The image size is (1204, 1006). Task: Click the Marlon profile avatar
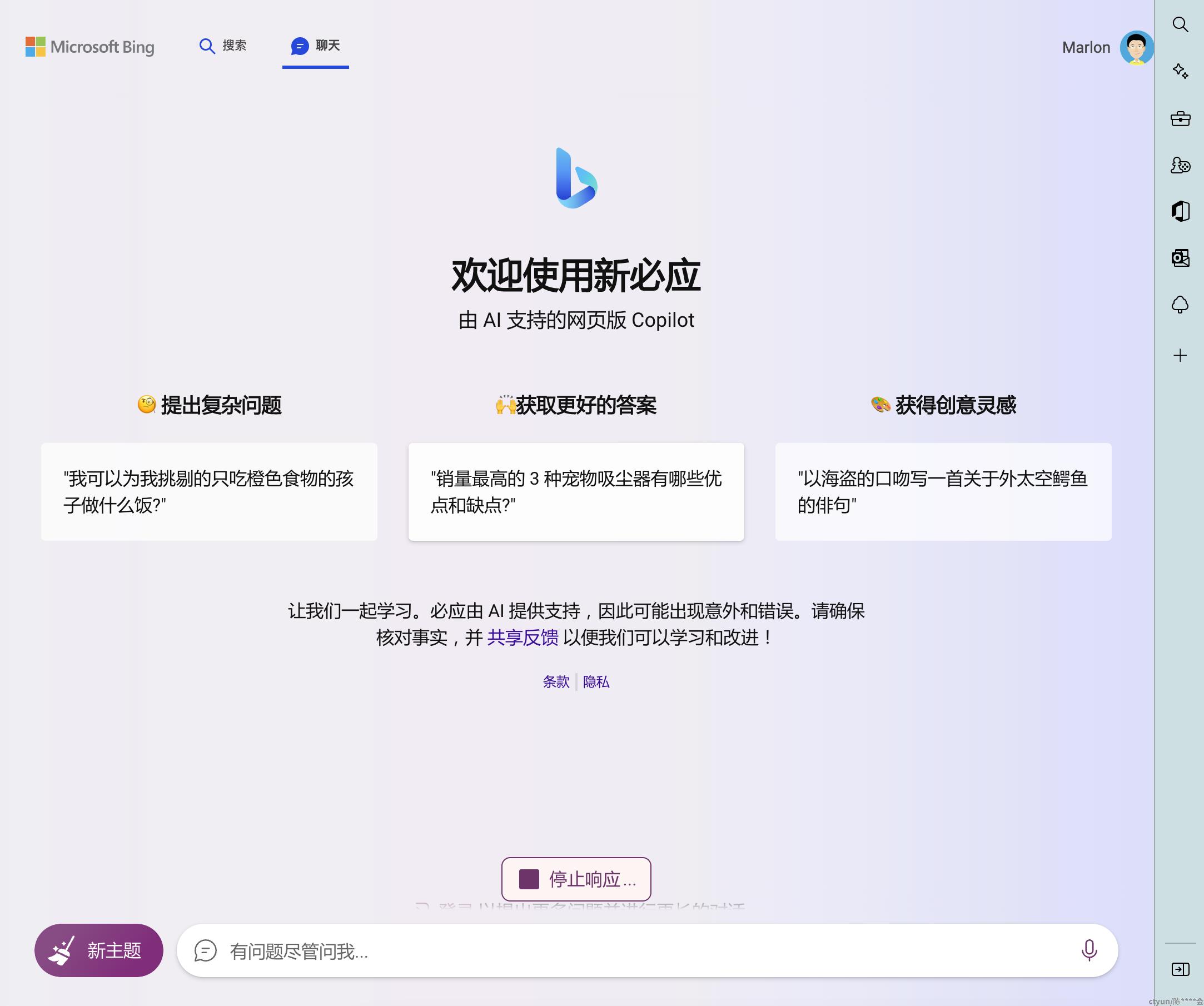1136,48
